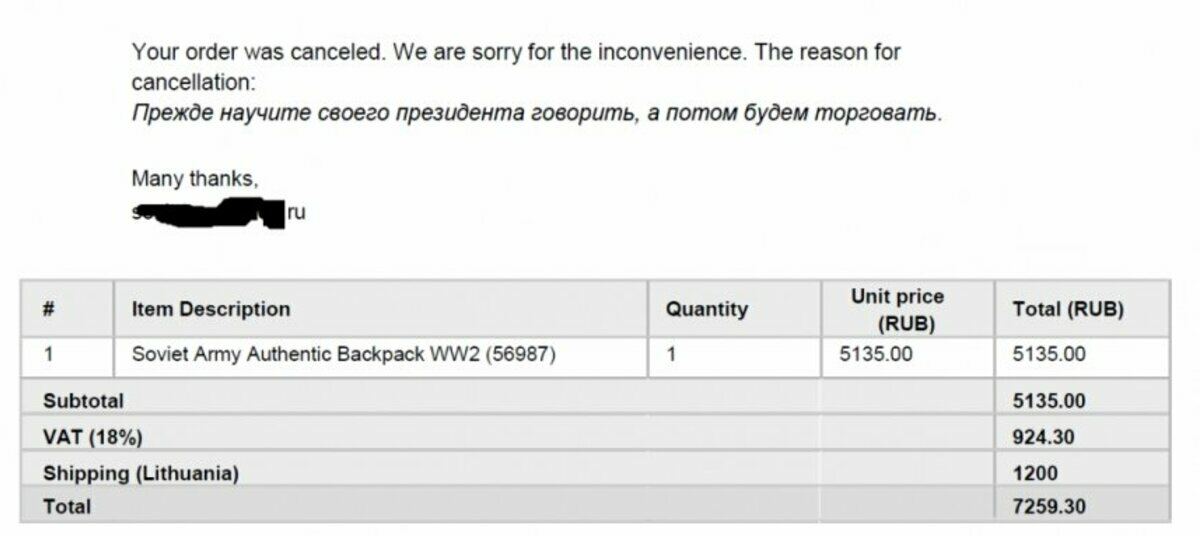Select the shipping cost 1200

point(1034,473)
